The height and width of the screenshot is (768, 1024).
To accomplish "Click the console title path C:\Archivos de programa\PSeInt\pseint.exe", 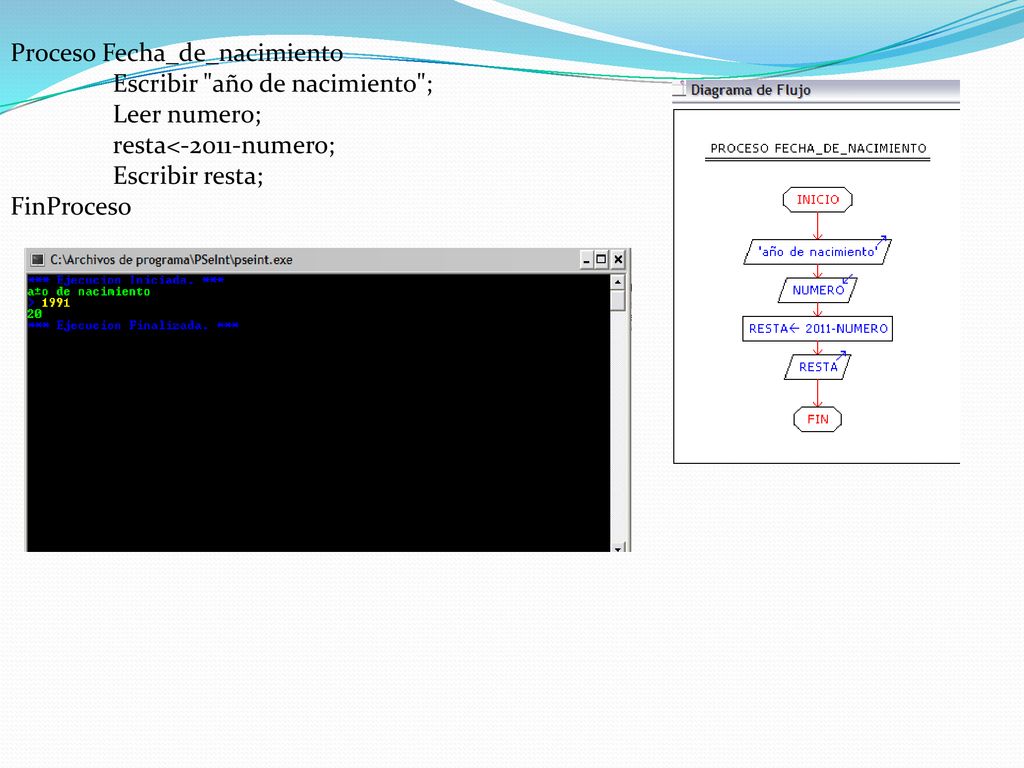I will click(171, 260).
